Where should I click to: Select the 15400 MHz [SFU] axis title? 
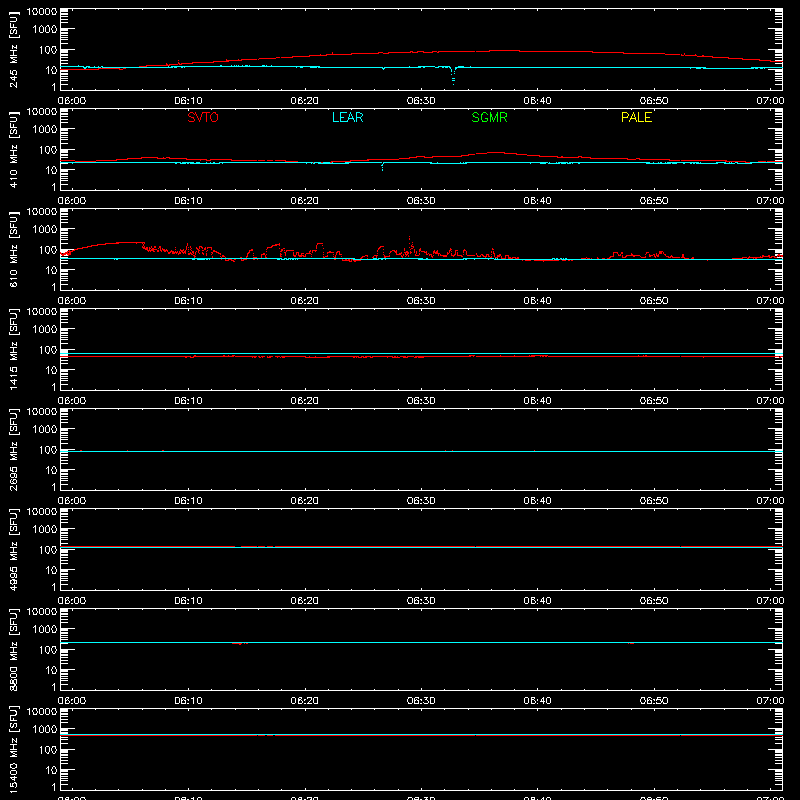pos(13,750)
